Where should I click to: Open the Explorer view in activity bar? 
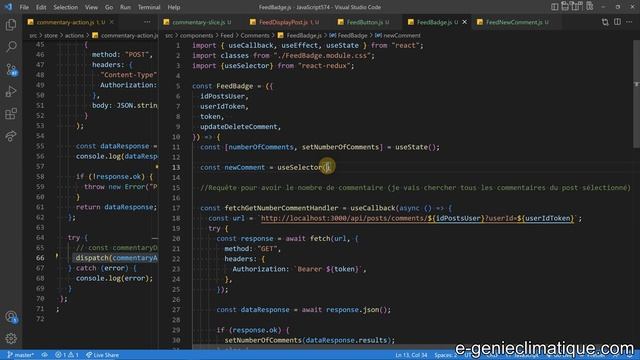tap(11, 25)
